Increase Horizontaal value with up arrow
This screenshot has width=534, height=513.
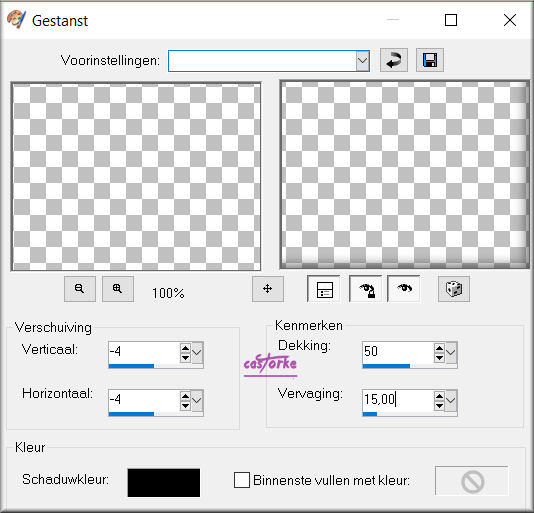point(185,396)
